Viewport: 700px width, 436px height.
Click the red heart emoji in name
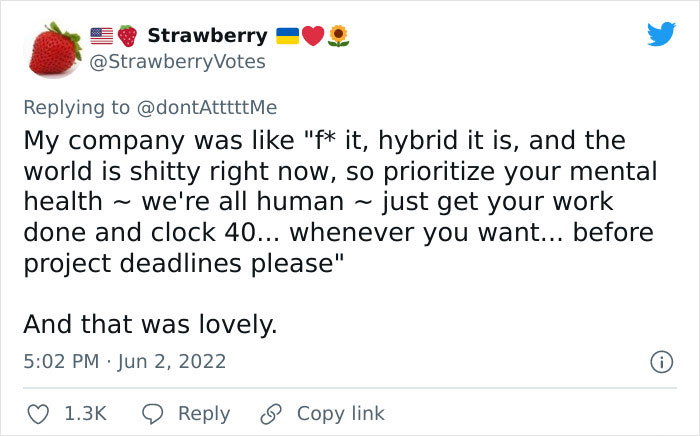313,36
